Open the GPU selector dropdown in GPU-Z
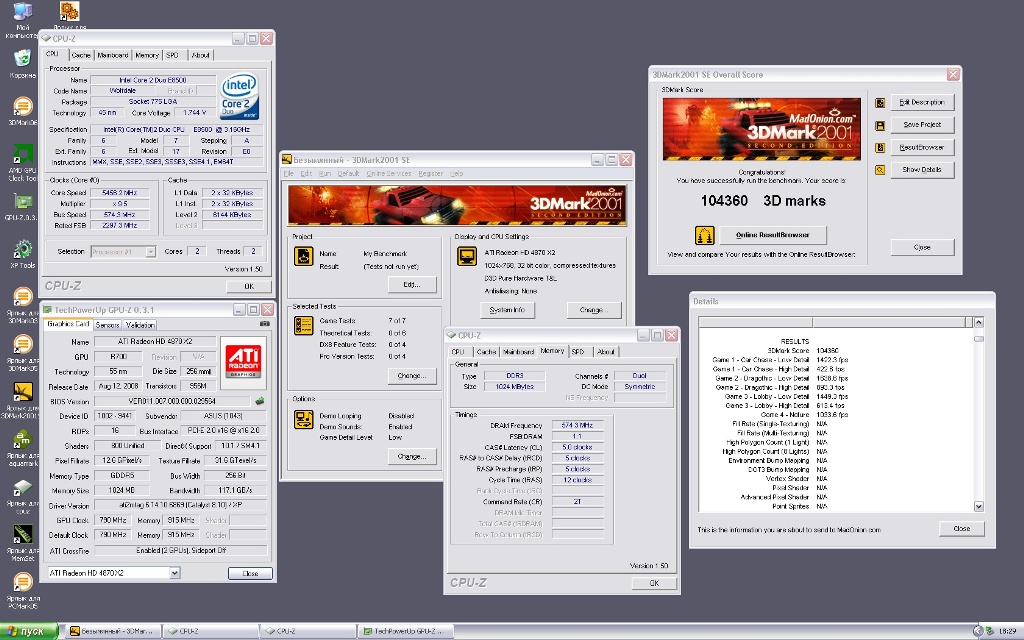The width and height of the screenshot is (1024, 640). (x=175, y=573)
